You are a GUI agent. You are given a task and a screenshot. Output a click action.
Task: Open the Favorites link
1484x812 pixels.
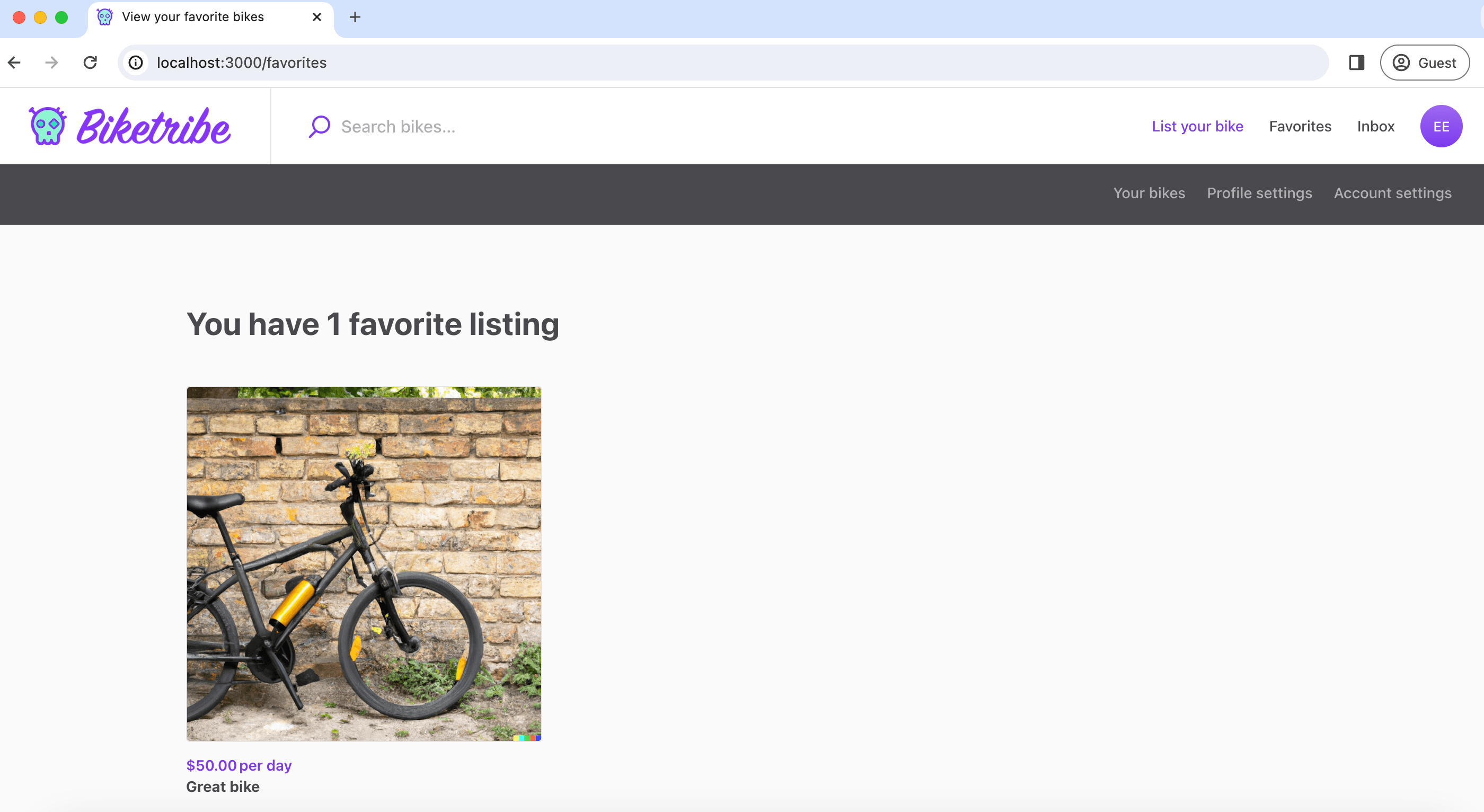pos(1300,126)
